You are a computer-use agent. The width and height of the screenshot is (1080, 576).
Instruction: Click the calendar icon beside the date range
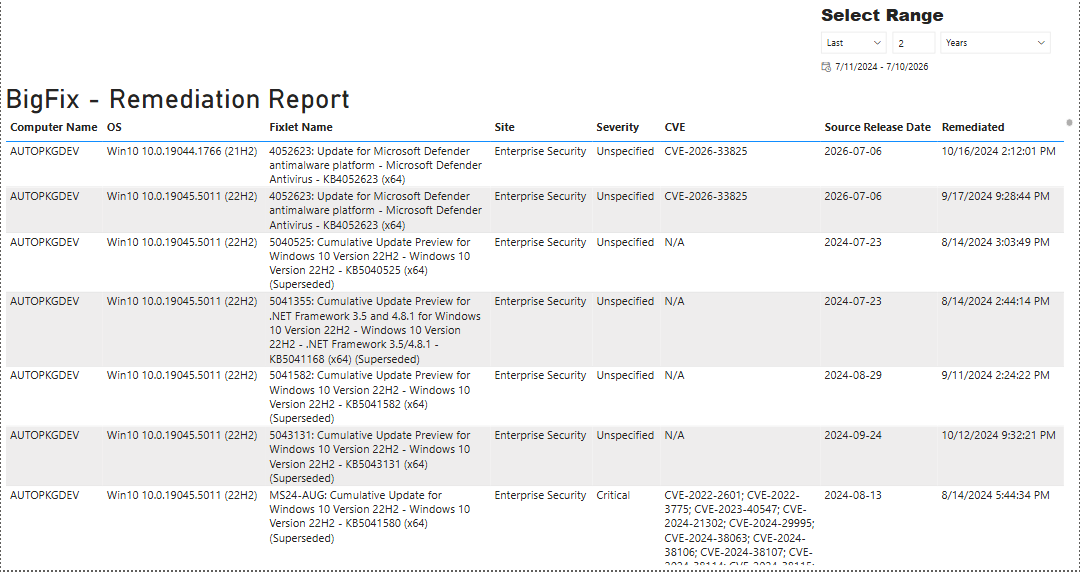click(x=827, y=67)
